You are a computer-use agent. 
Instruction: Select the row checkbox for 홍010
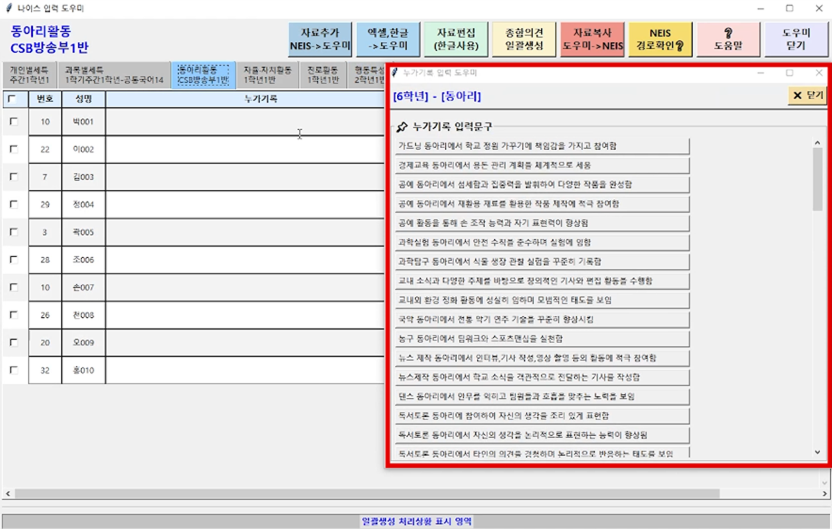click(12, 369)
